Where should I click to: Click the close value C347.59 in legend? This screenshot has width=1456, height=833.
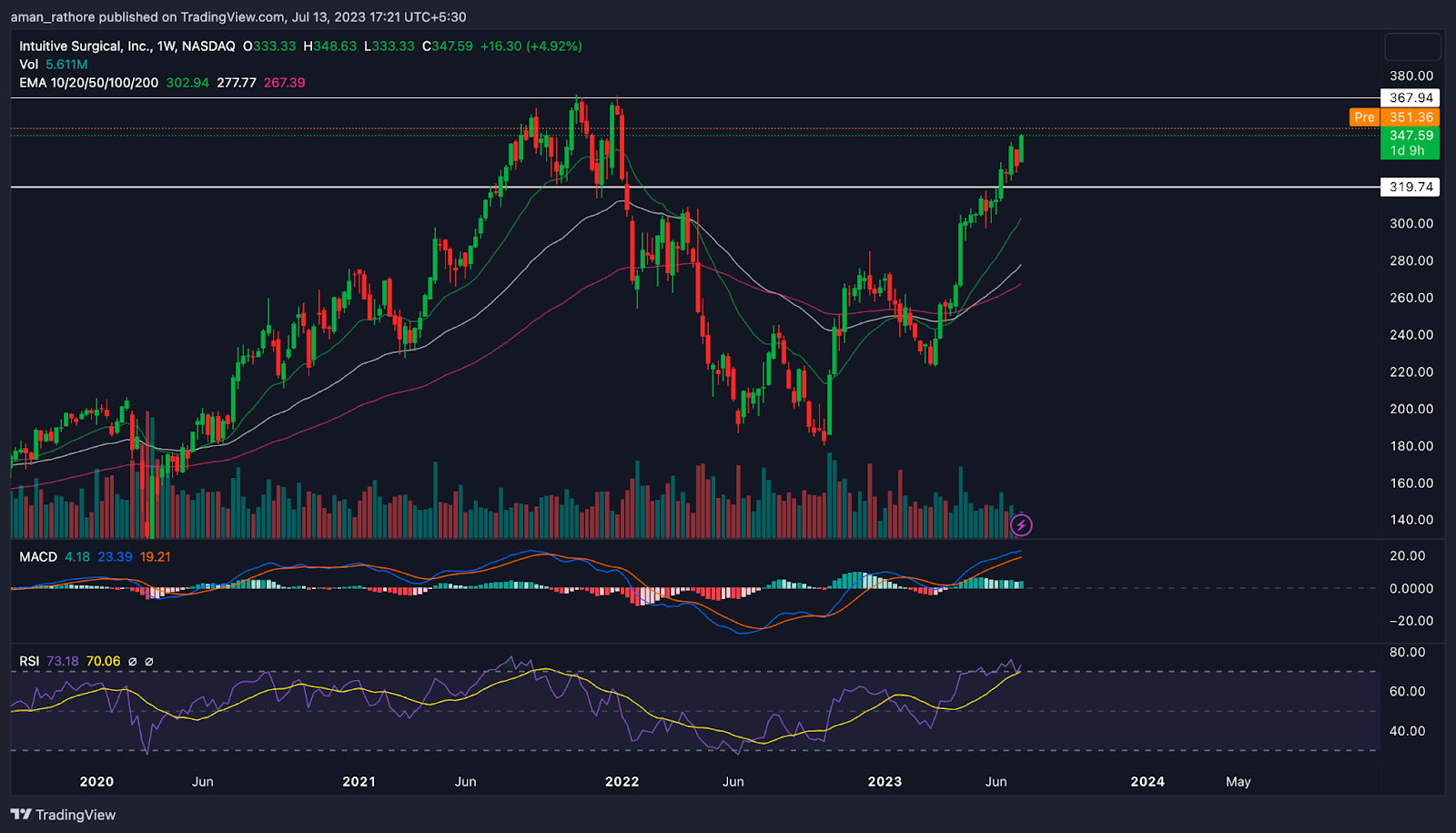pyautogui.click(x=448, y=46)
